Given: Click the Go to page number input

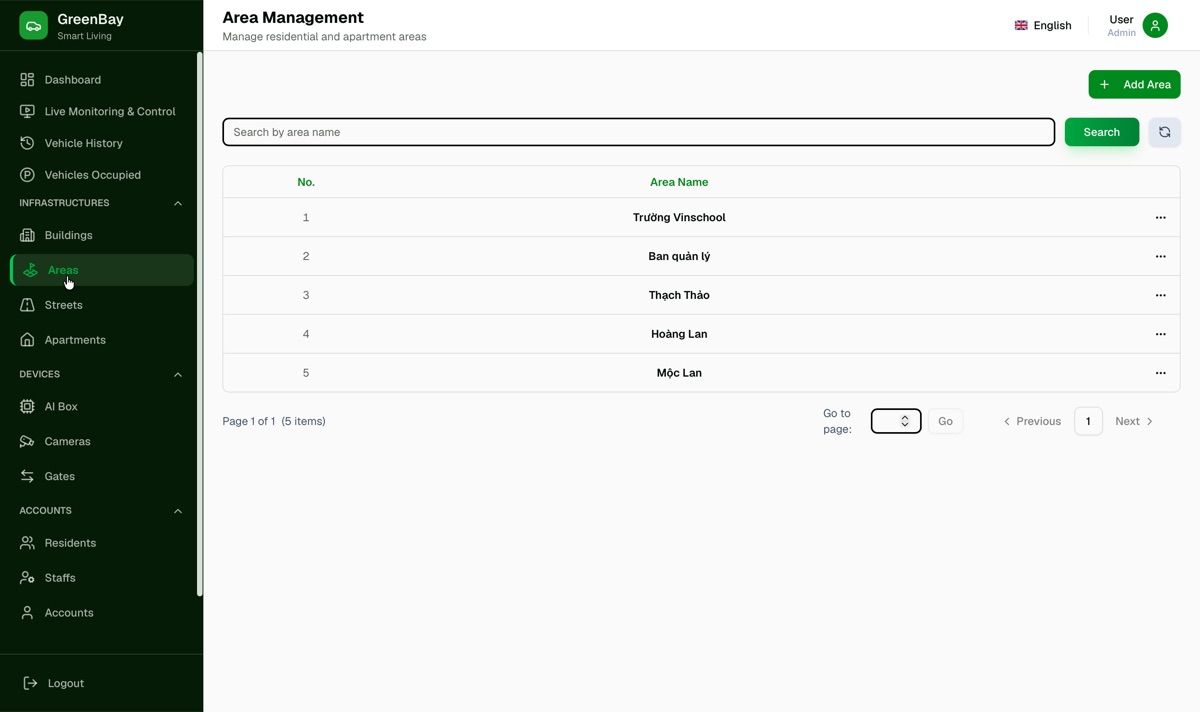Looking at the screenshot, I should coord(896,421).
